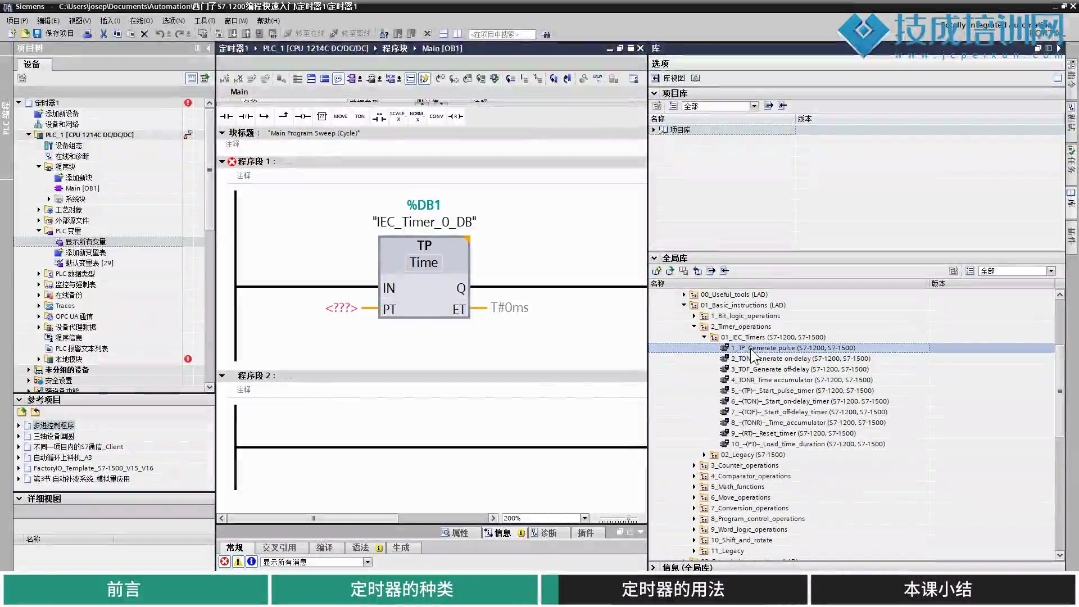
Task: Collapse network 1 (程序段 1)
Action: point(222,161)
